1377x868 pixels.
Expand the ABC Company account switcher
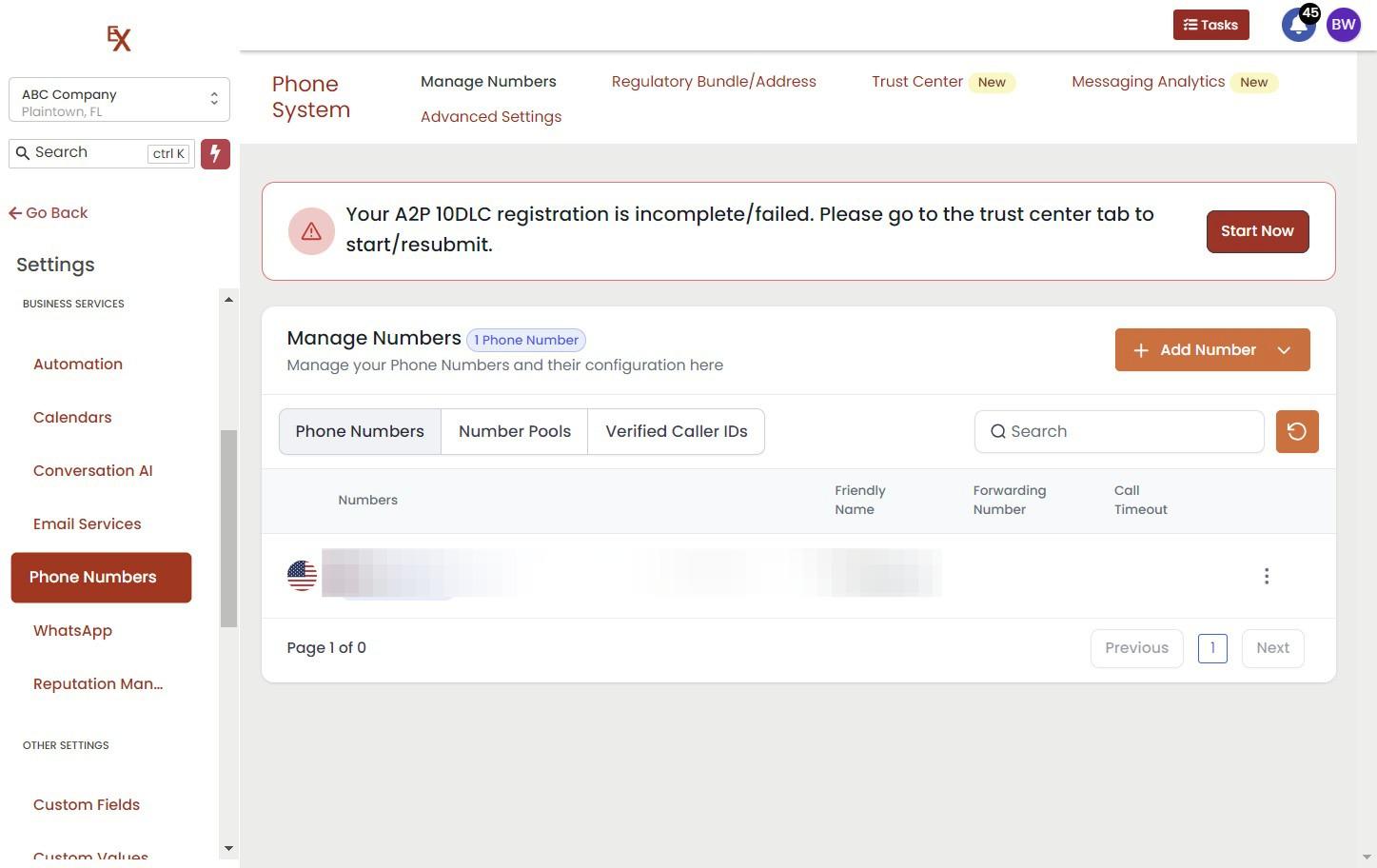pos(119,100)
